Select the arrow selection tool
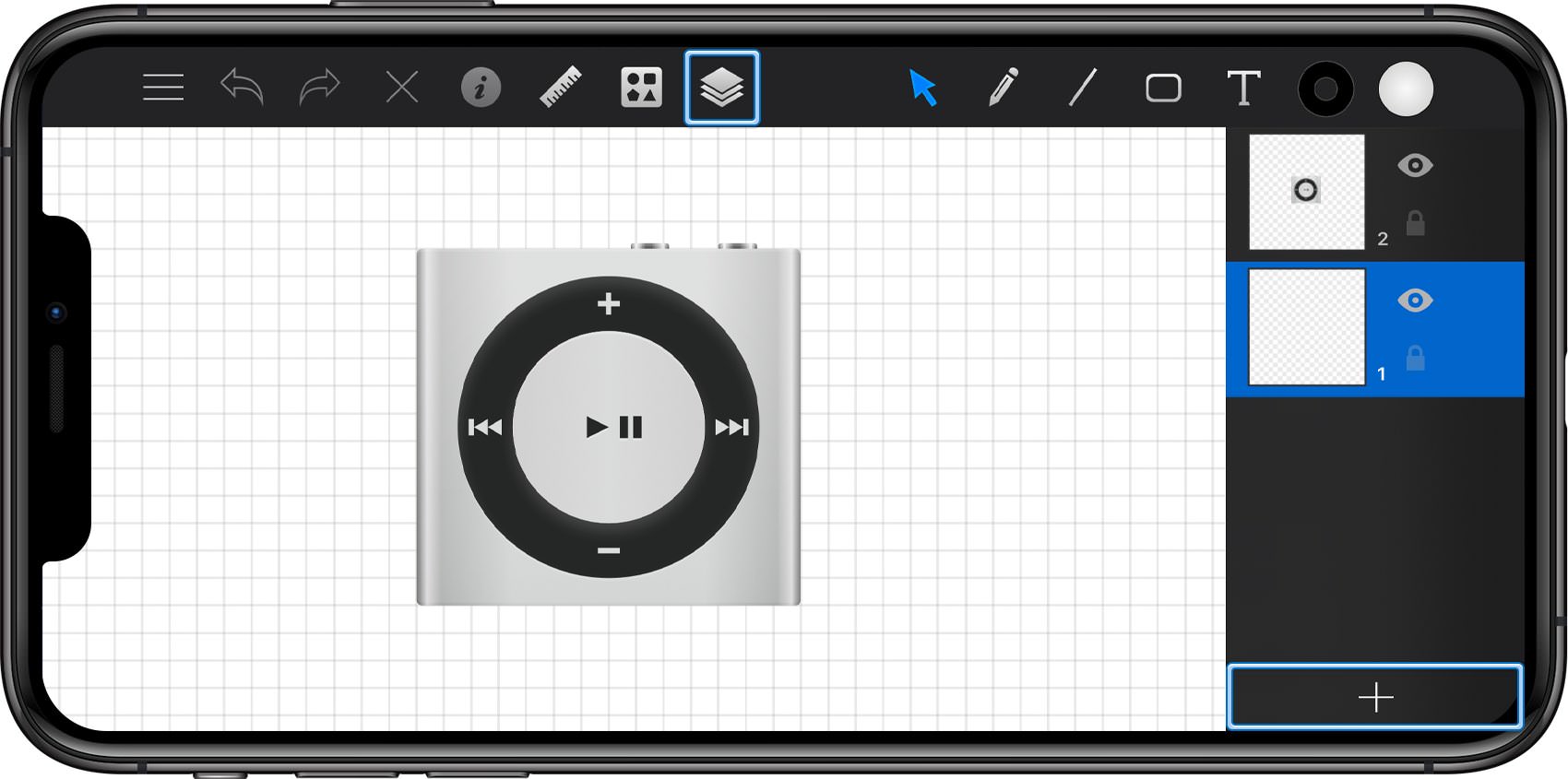Image resolution: width=1568 pixels, height=779 pixels. pos(922,88)
